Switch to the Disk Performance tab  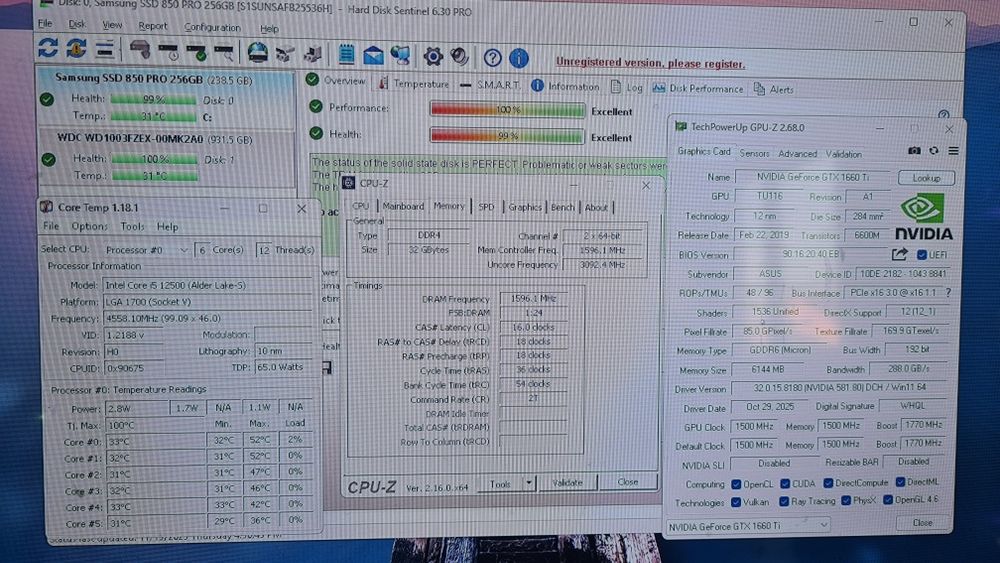point(698,89)
